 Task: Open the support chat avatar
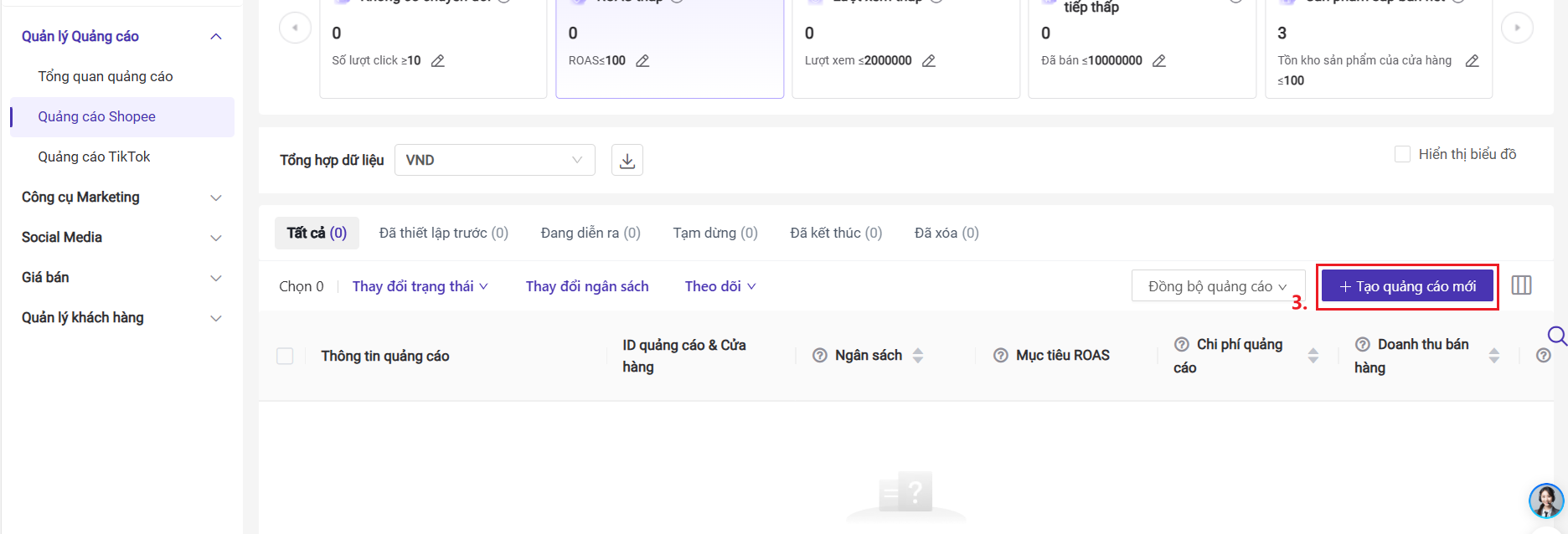1545,501
